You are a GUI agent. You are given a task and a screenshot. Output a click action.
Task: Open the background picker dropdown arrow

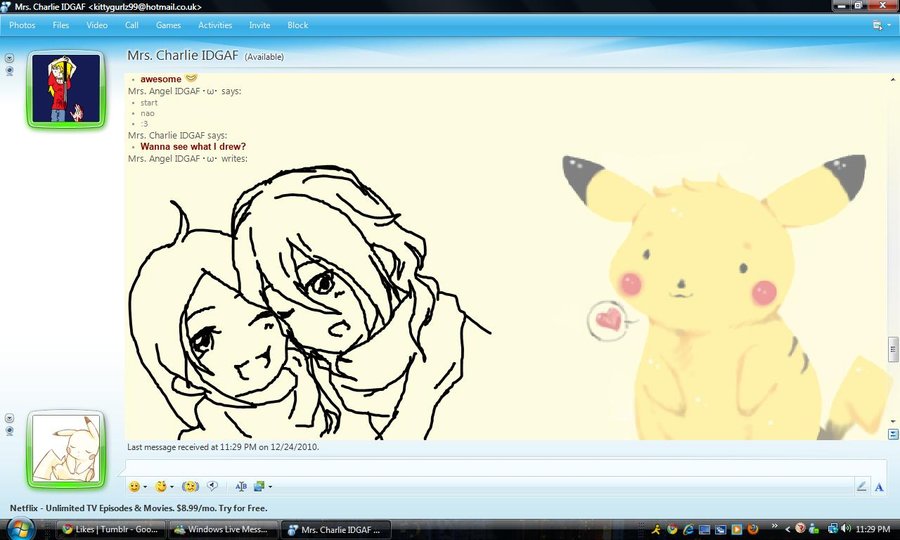coord(270,487)
